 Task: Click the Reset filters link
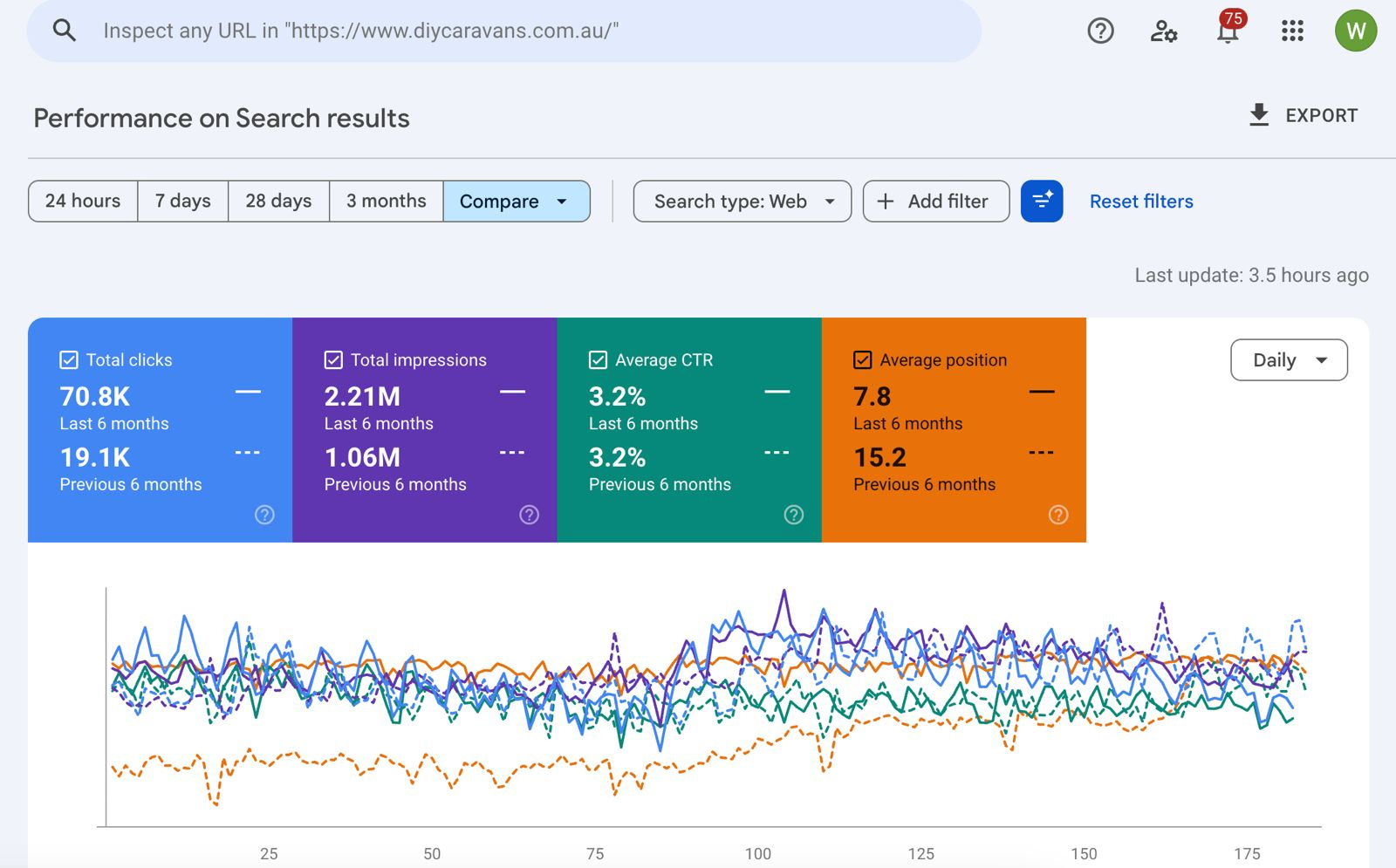tap(1140, 202)
